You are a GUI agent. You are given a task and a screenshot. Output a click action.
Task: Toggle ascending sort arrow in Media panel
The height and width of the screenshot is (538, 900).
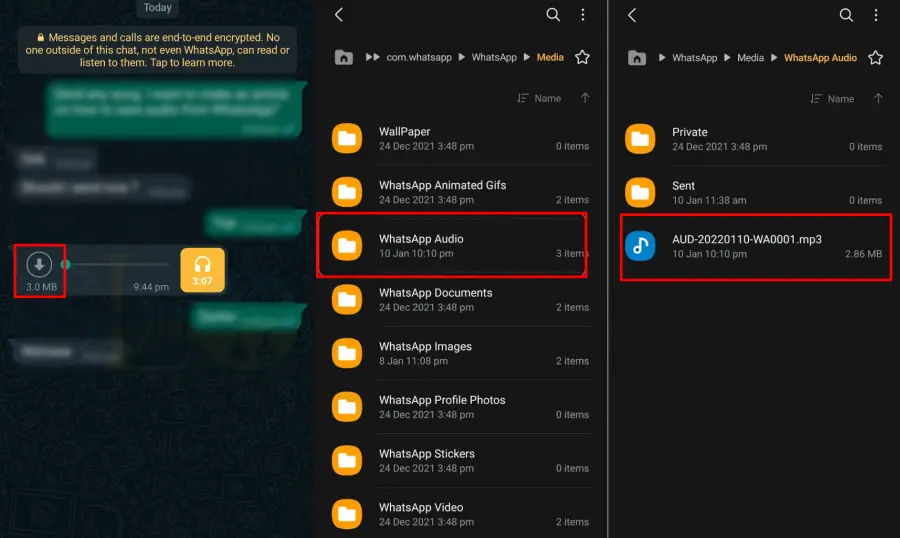point(585,98)
